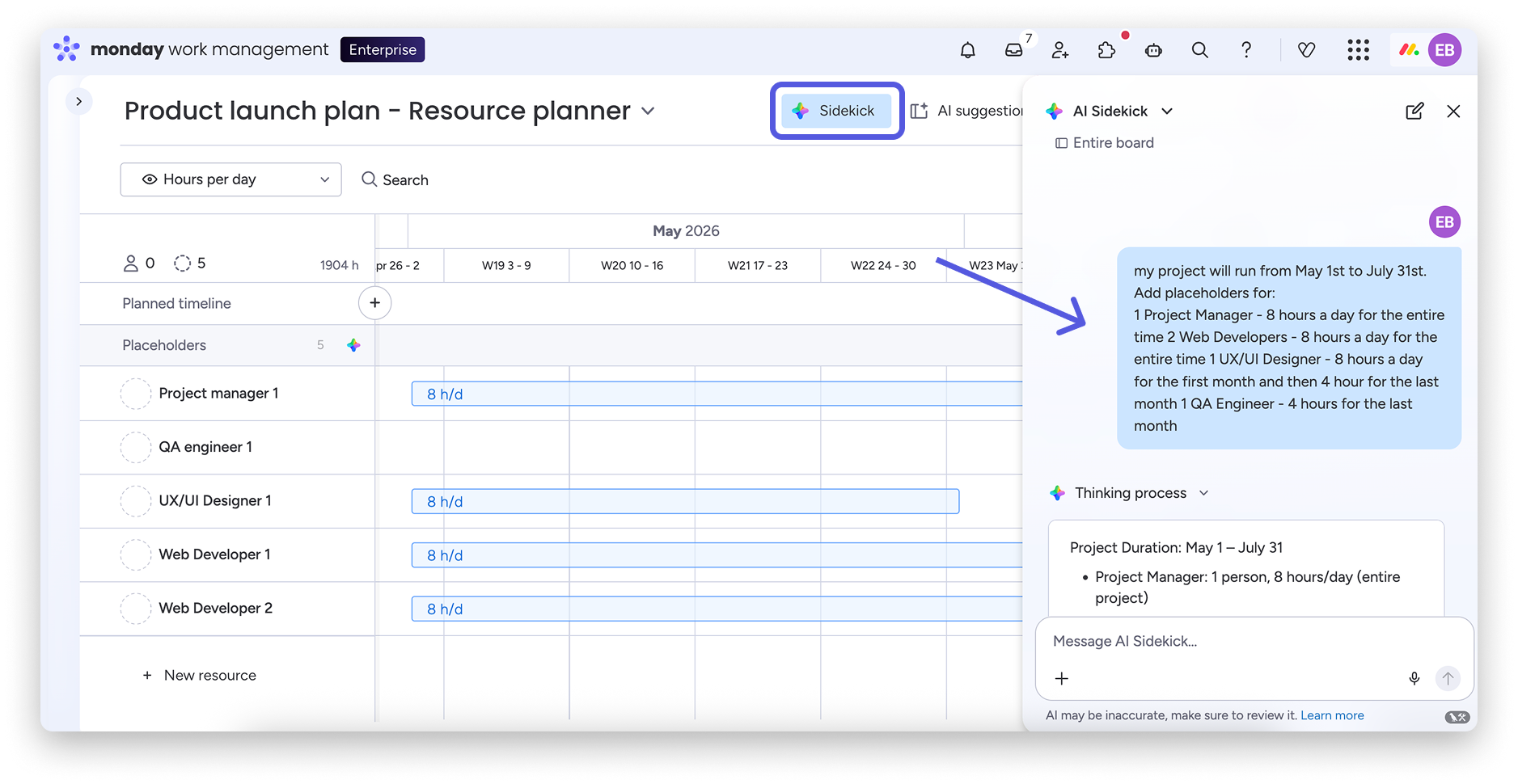Open AI suggestions

(x=966, y=111)
